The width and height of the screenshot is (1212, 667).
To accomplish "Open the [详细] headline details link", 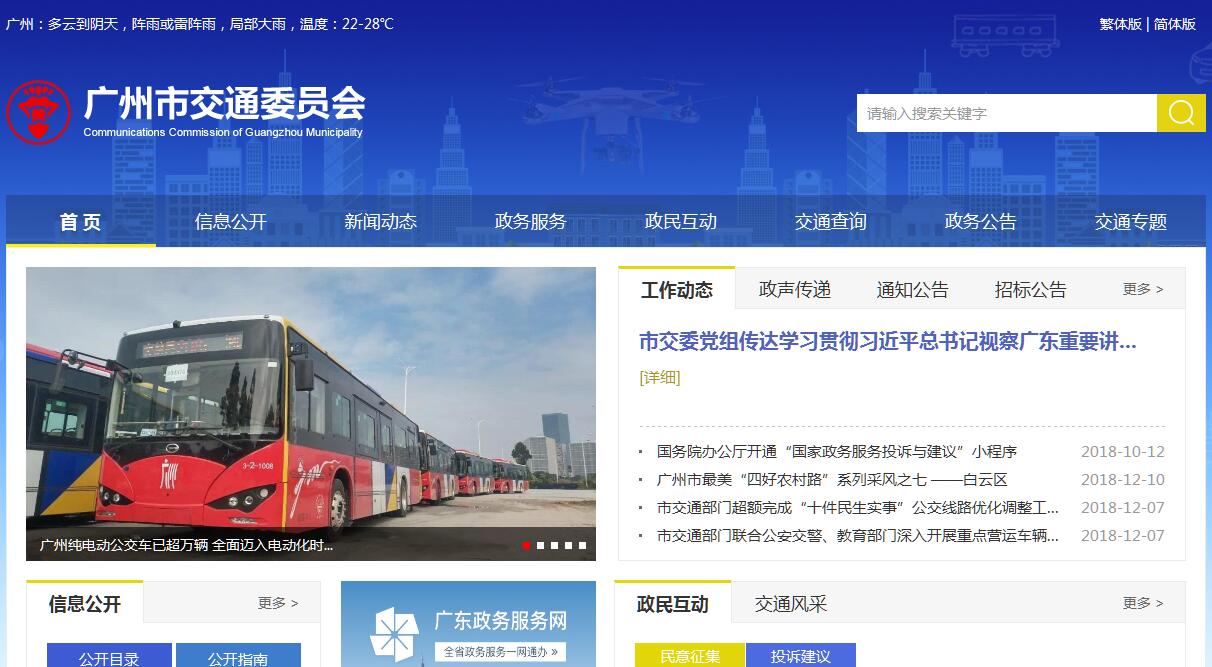I will point(660,377).
